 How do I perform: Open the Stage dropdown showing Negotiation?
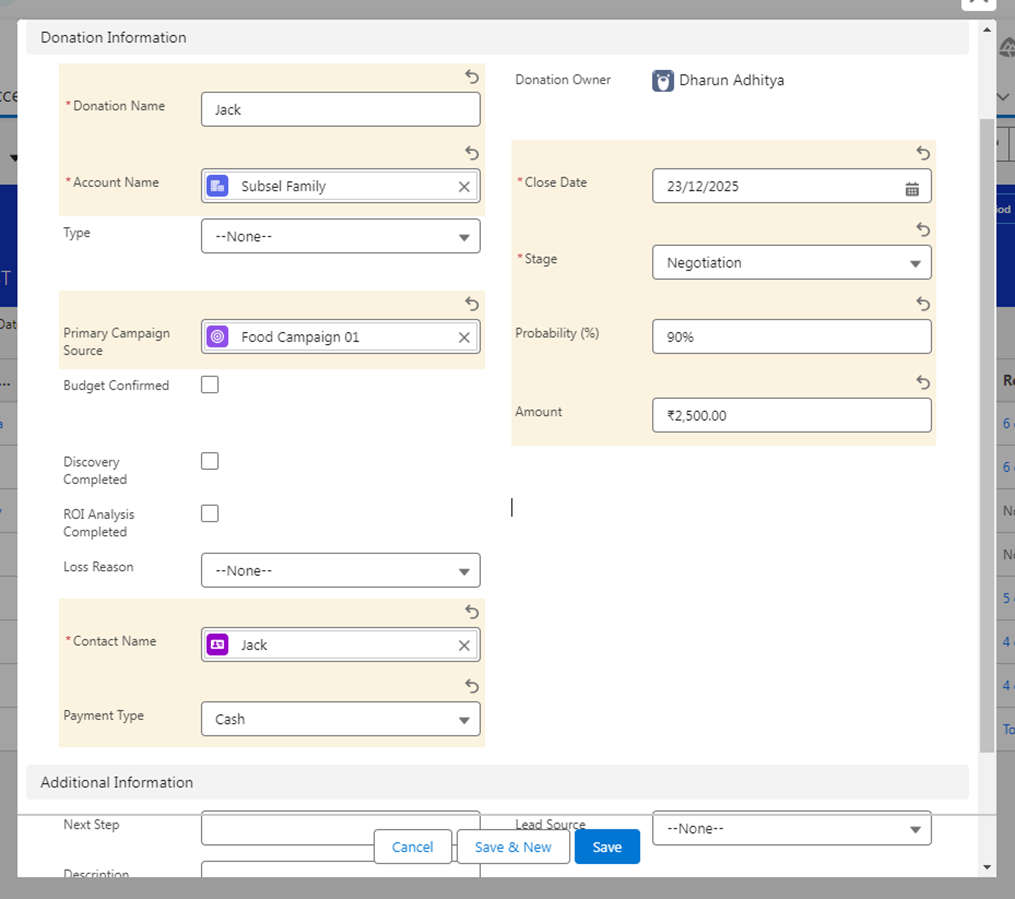pos(792,262)
